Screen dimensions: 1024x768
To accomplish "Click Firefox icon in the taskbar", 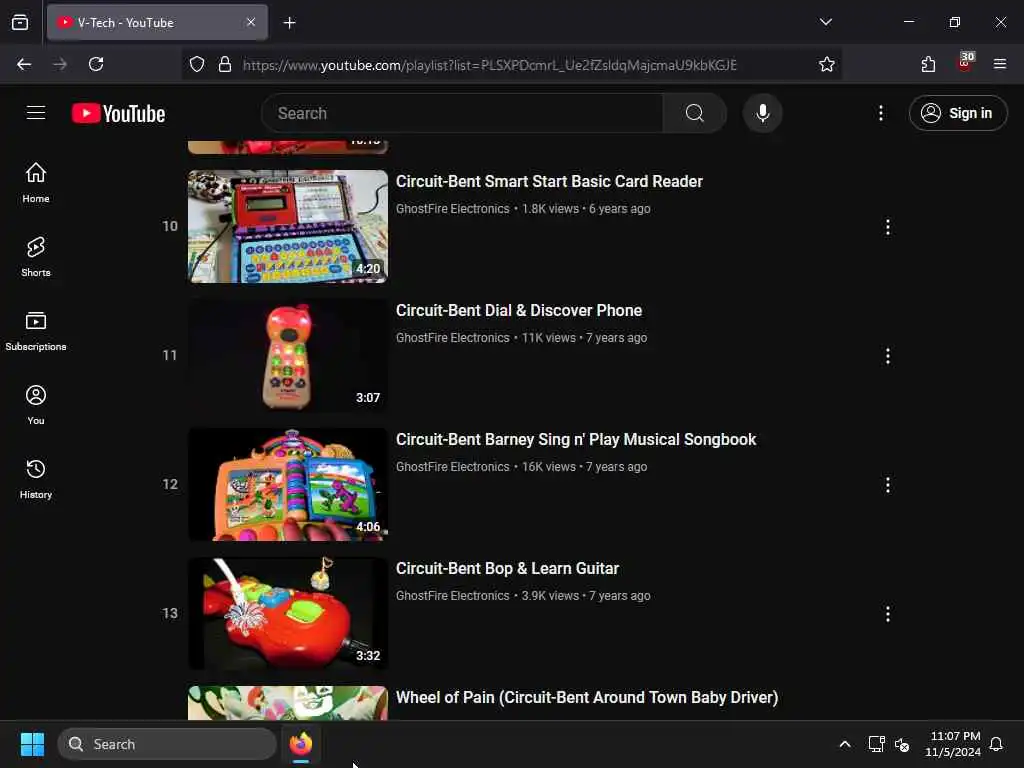I will 300,744.
